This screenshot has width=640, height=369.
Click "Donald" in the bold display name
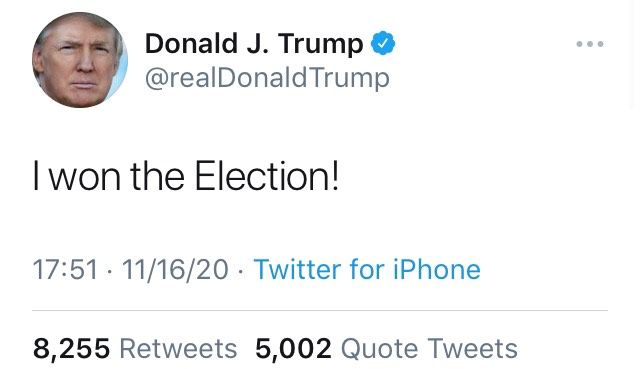pos(191,43)
